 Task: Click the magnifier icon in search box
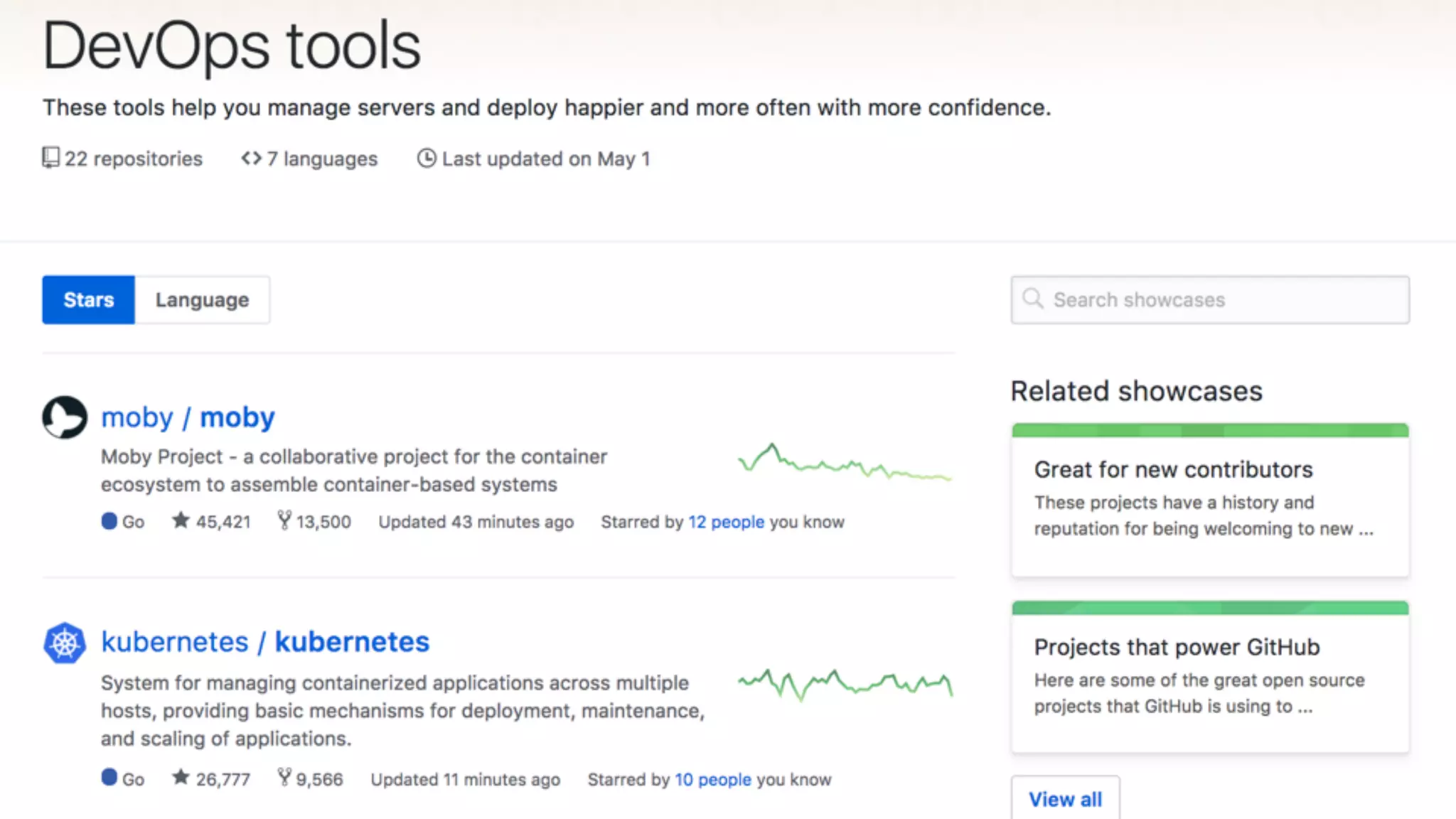[x=1033, y=299]
